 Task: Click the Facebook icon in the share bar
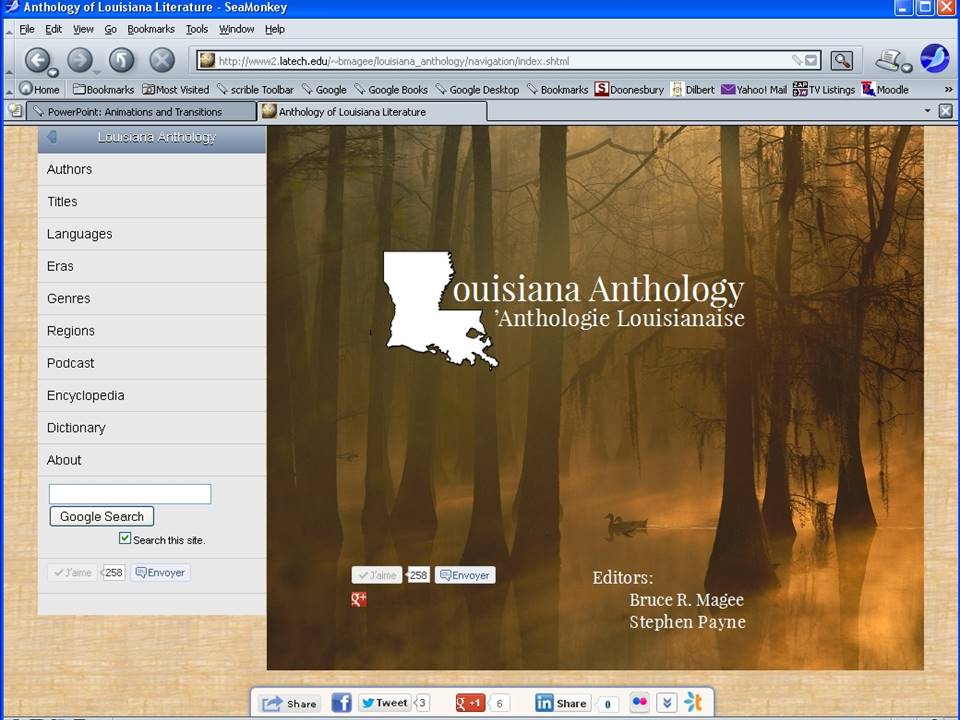341,703
